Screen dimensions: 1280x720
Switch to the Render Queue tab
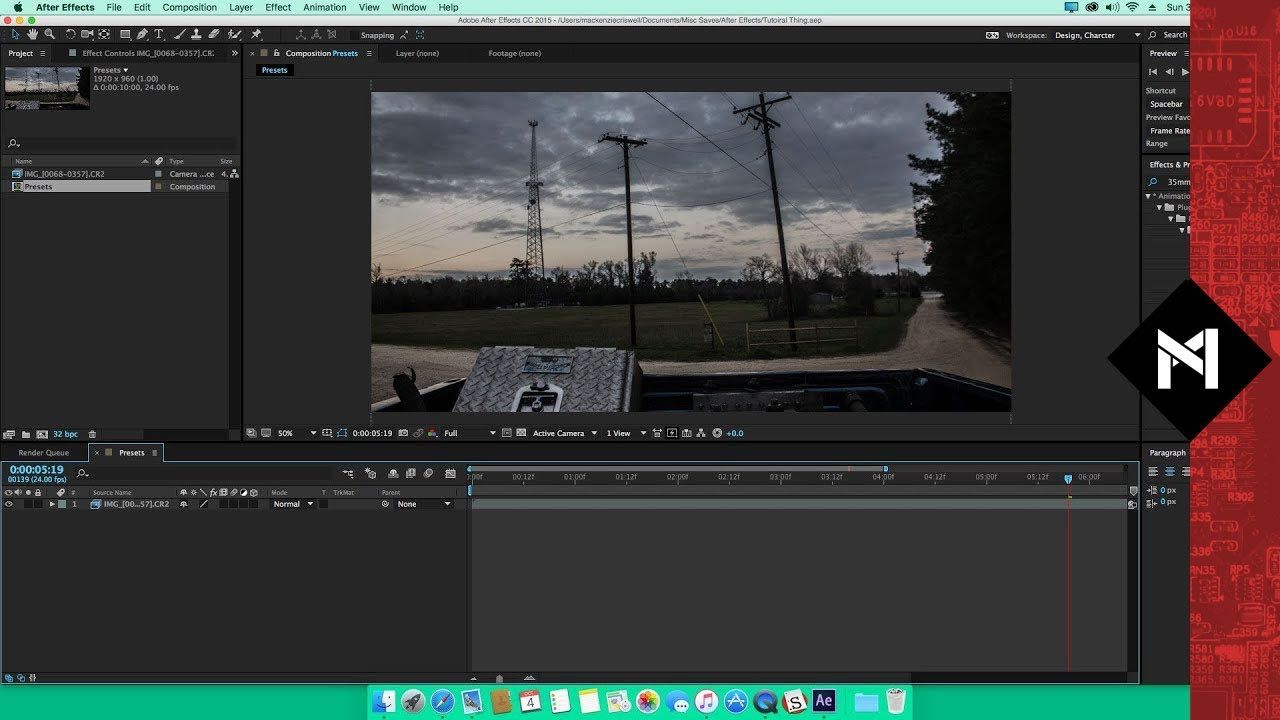tap(44, 453)
